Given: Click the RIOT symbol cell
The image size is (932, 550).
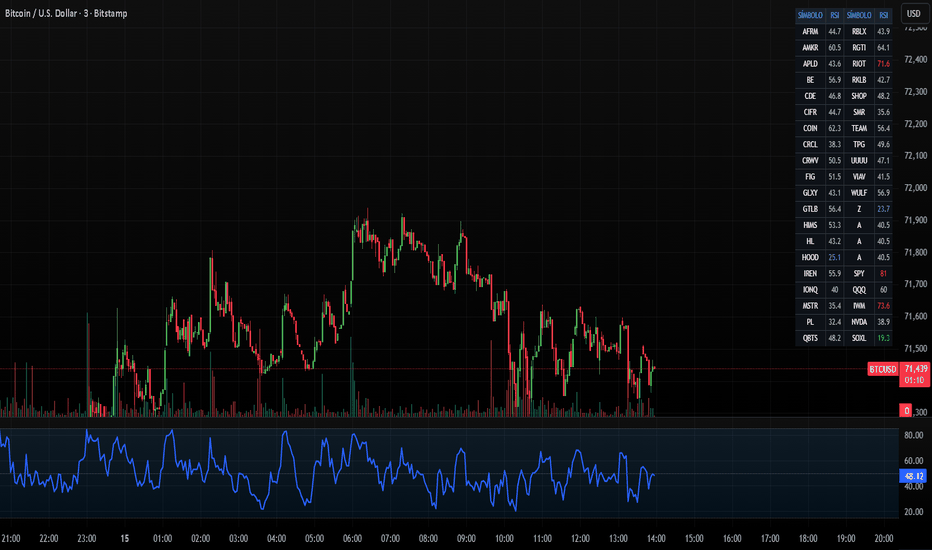Looking at the screenshot, I should (x=859, y=63).
